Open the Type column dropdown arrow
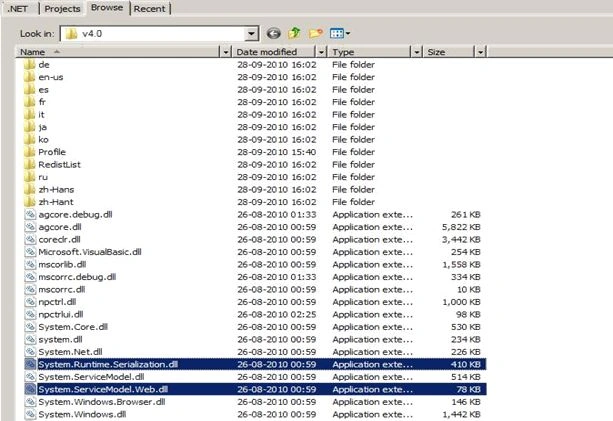Screen dimensions: 613x421 [x=417, y=52]
